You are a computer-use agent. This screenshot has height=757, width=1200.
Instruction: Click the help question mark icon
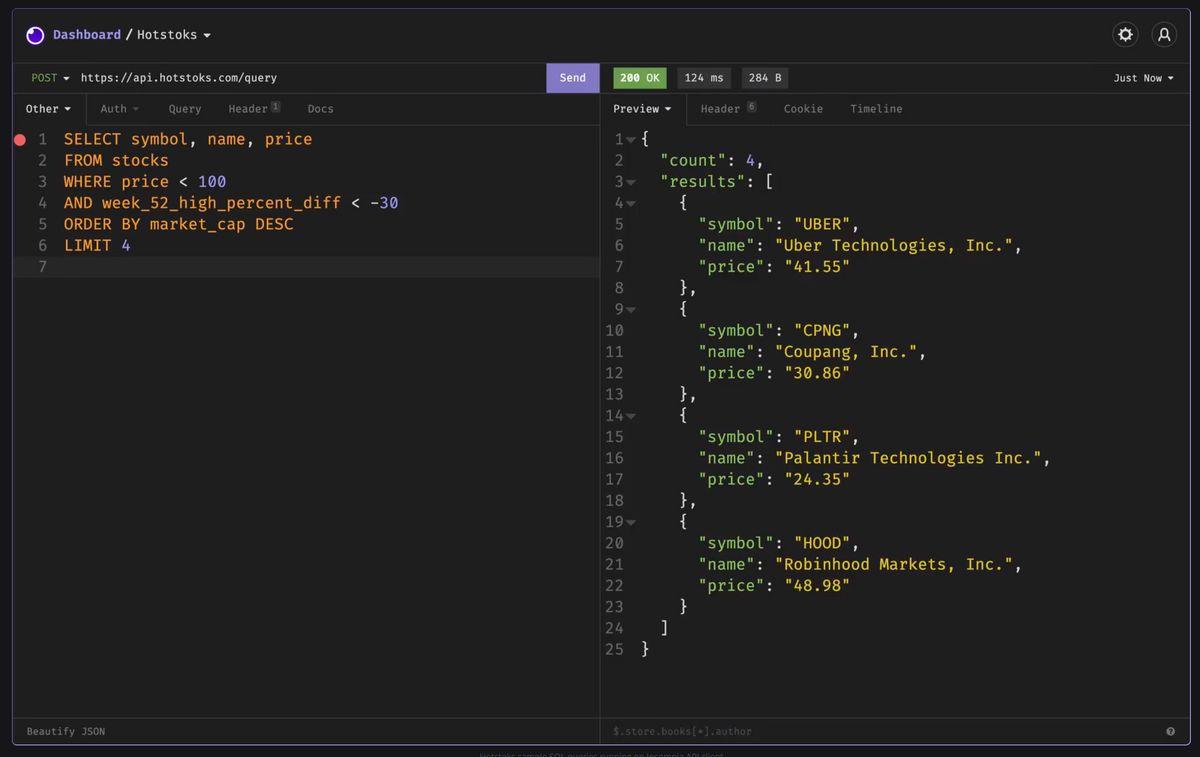coord(1170,732)
